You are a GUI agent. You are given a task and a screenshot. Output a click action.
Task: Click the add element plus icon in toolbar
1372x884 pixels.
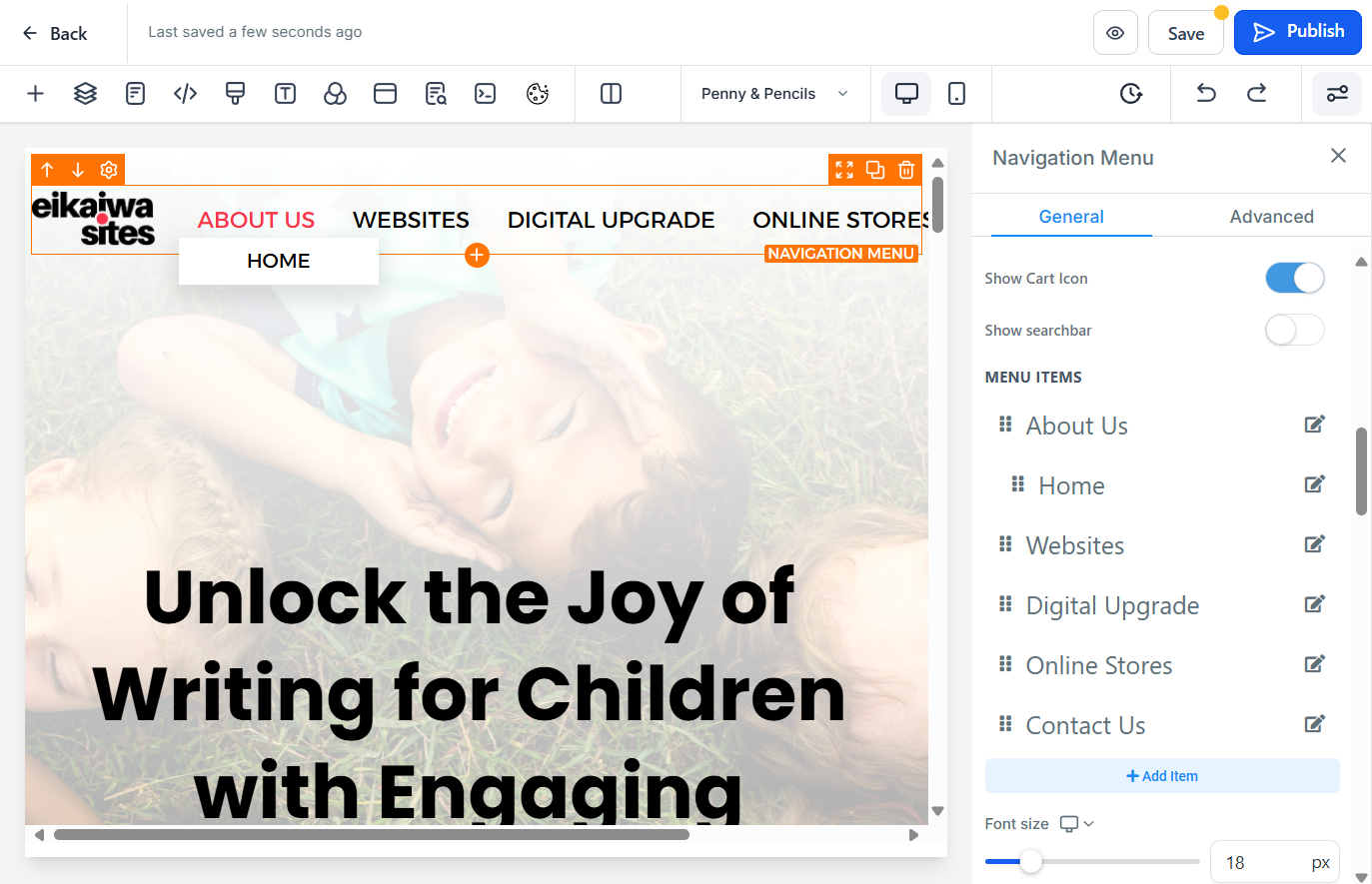point(36,94)
